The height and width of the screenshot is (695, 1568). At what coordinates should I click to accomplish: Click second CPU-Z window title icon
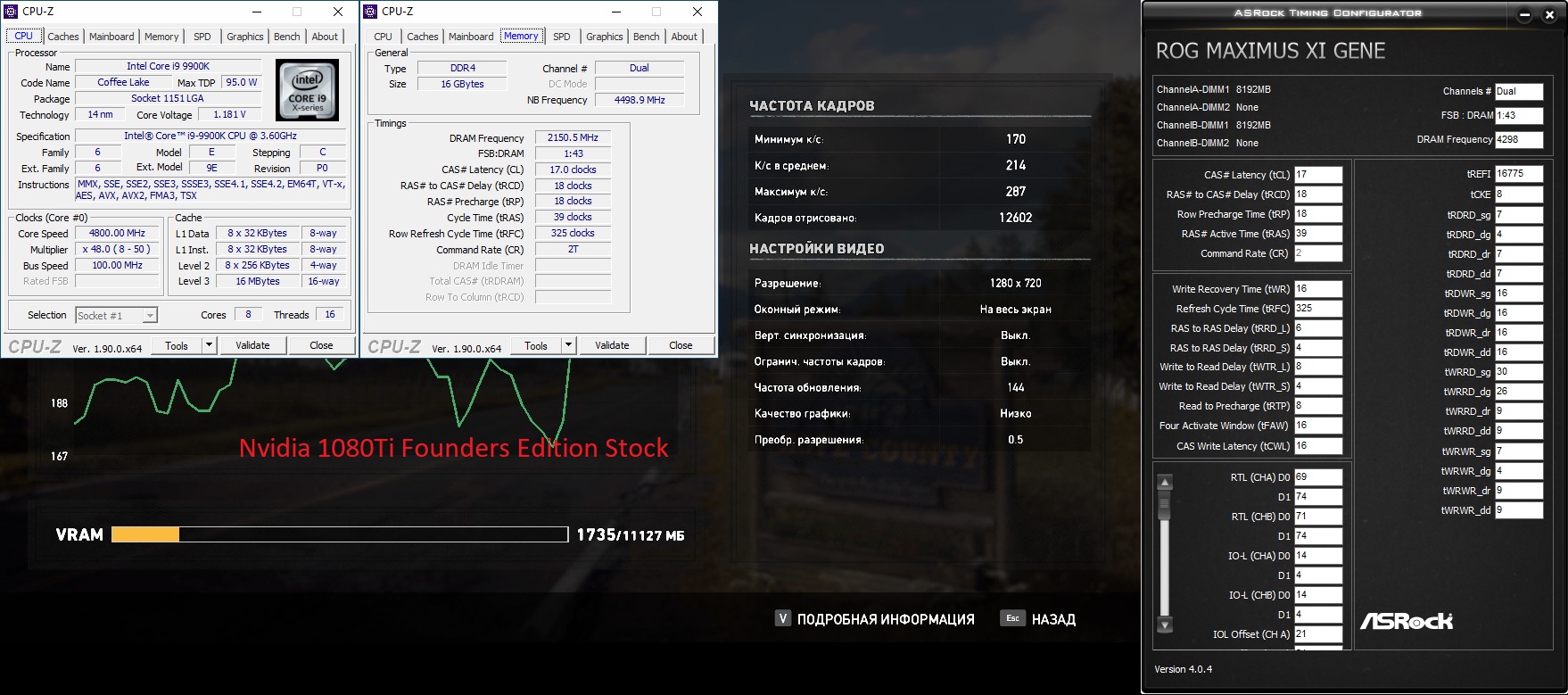(x=370, y=12)
